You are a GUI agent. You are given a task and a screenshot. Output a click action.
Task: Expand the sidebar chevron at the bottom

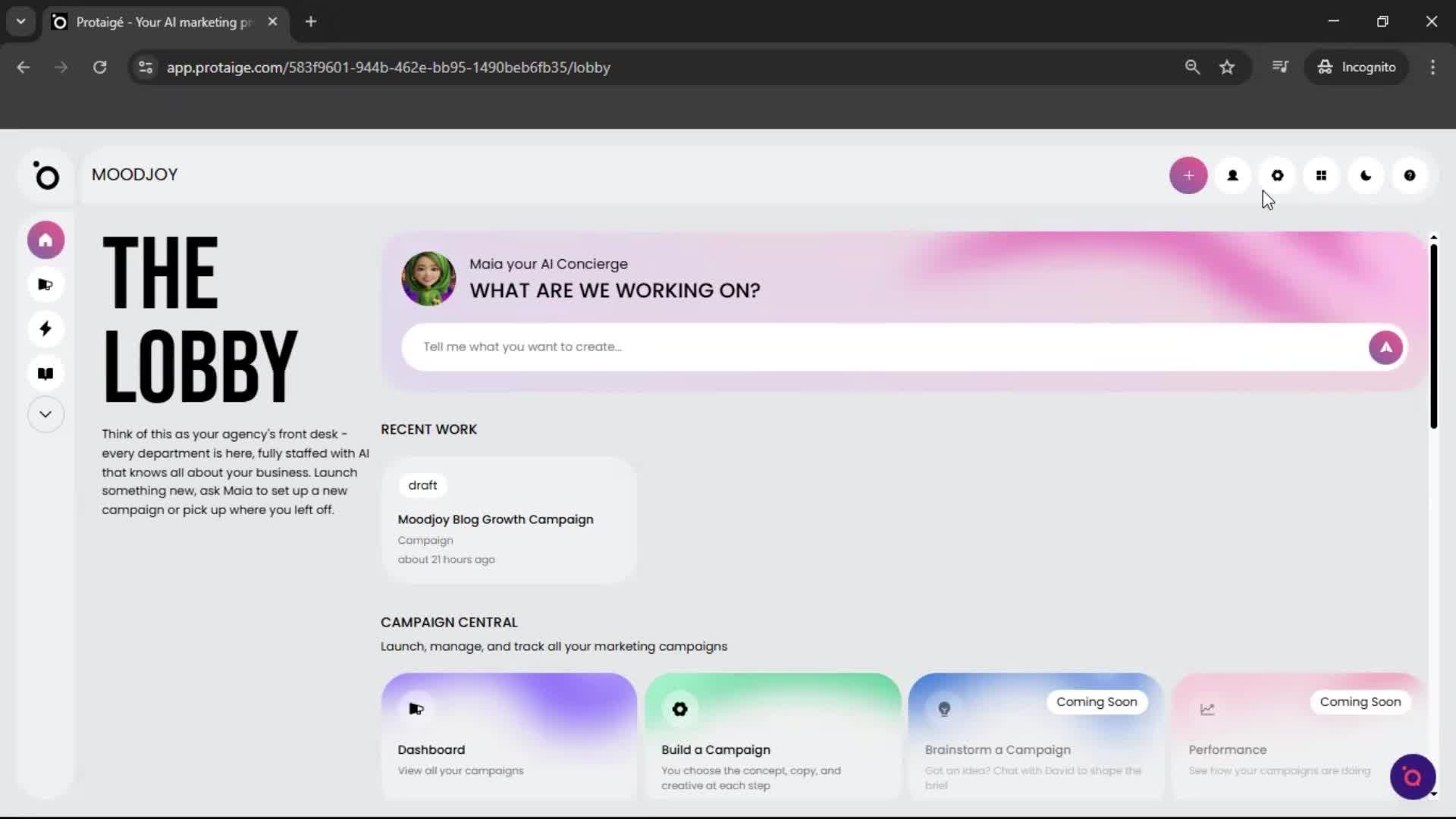[x=45, y=413]
